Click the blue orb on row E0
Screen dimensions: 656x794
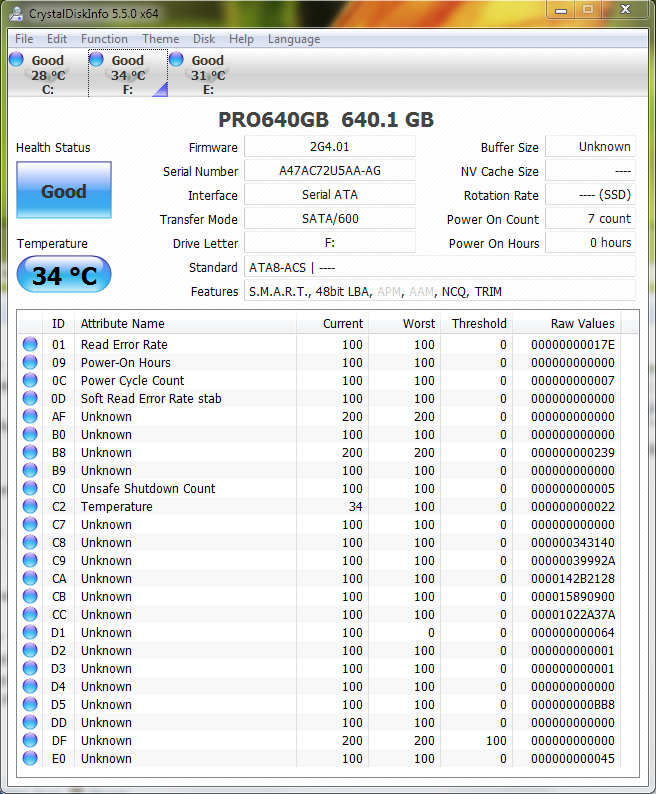[x=30, y=759]
